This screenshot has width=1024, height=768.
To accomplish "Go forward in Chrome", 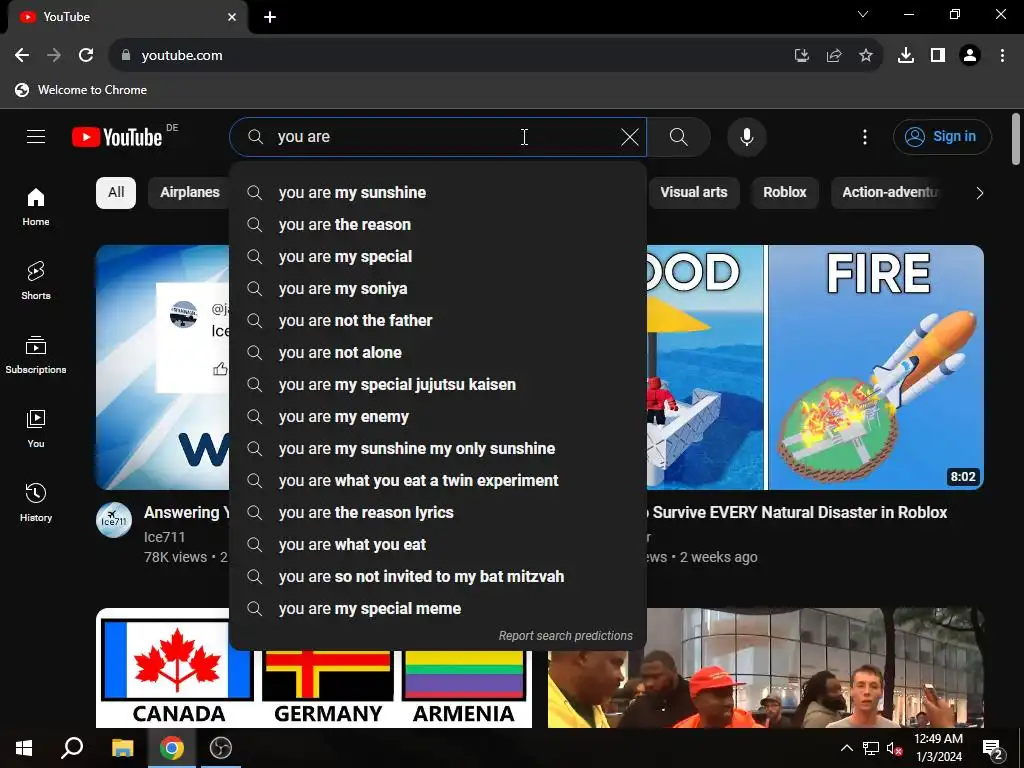I will pyautogui.click(x=54, y=56).
